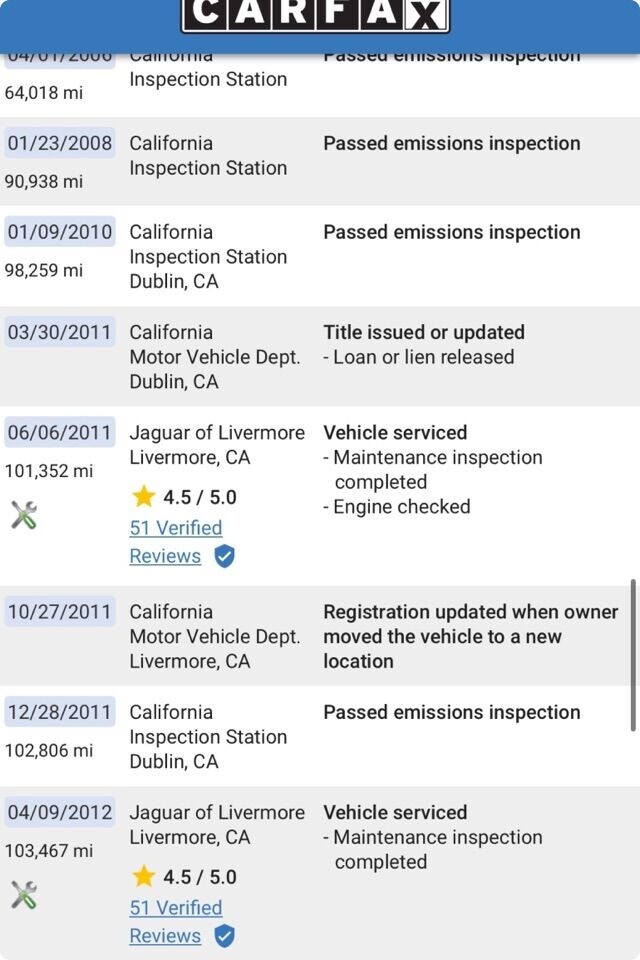Click verified shield badge in 04/09/2012 entry
Viewport: 640px width, 960px height.
point(225,936)
